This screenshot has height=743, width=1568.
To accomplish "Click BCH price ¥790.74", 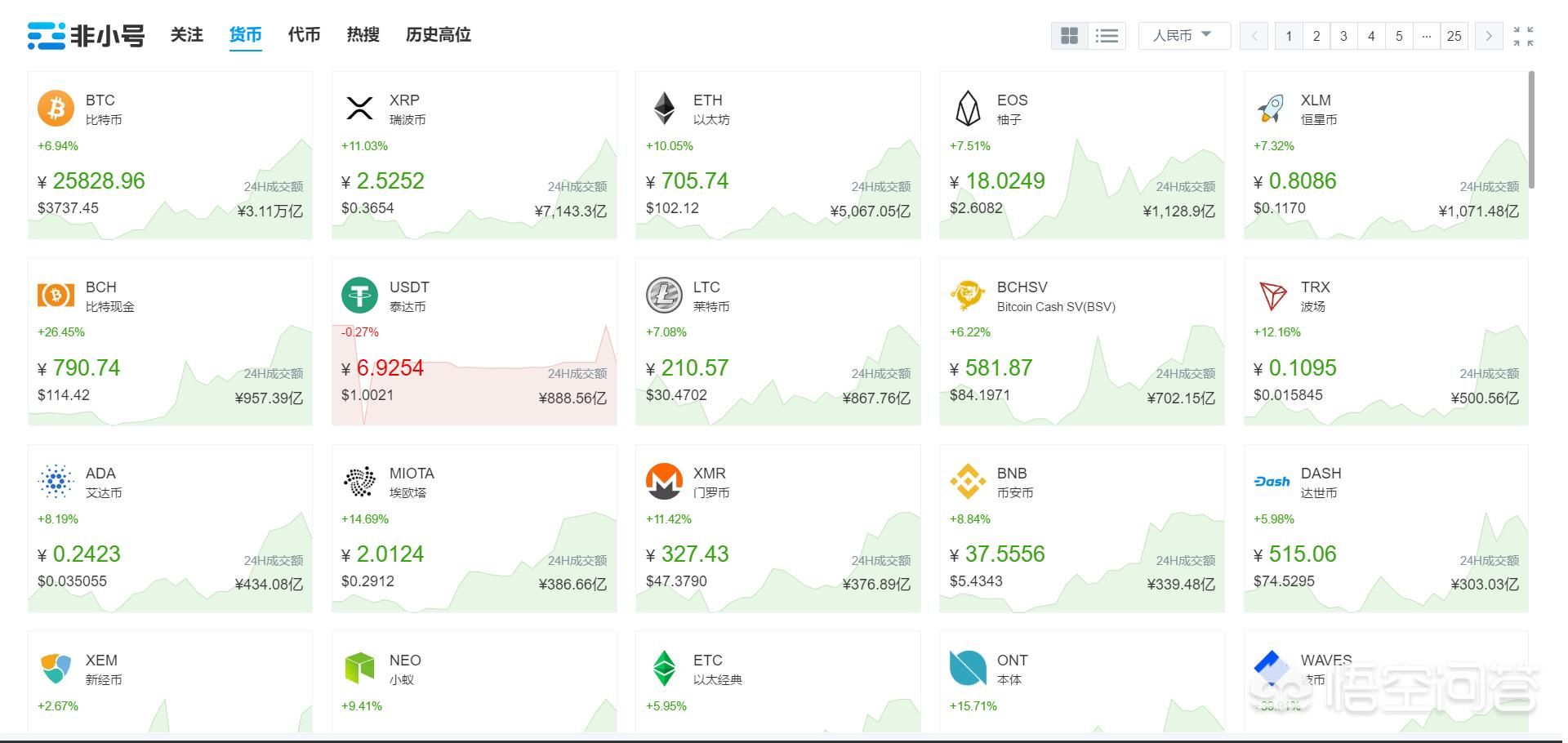I will point(79,367).
